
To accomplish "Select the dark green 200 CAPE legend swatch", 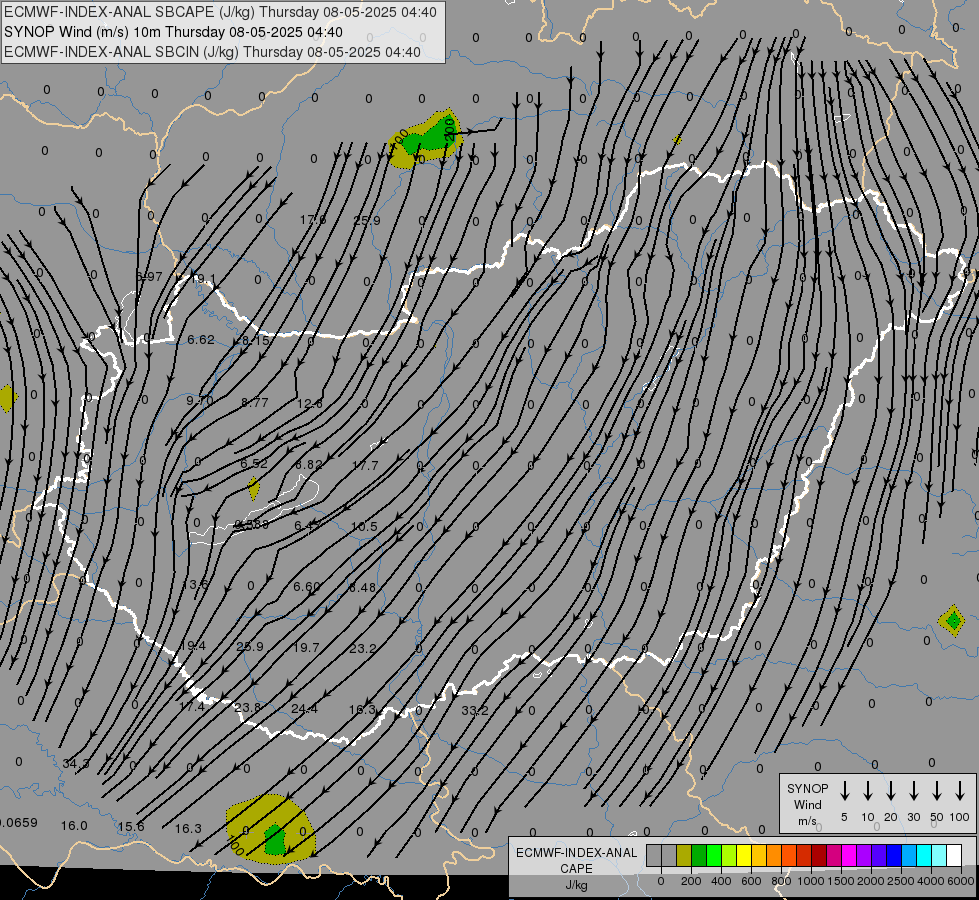I will click(x=699, y=855).
